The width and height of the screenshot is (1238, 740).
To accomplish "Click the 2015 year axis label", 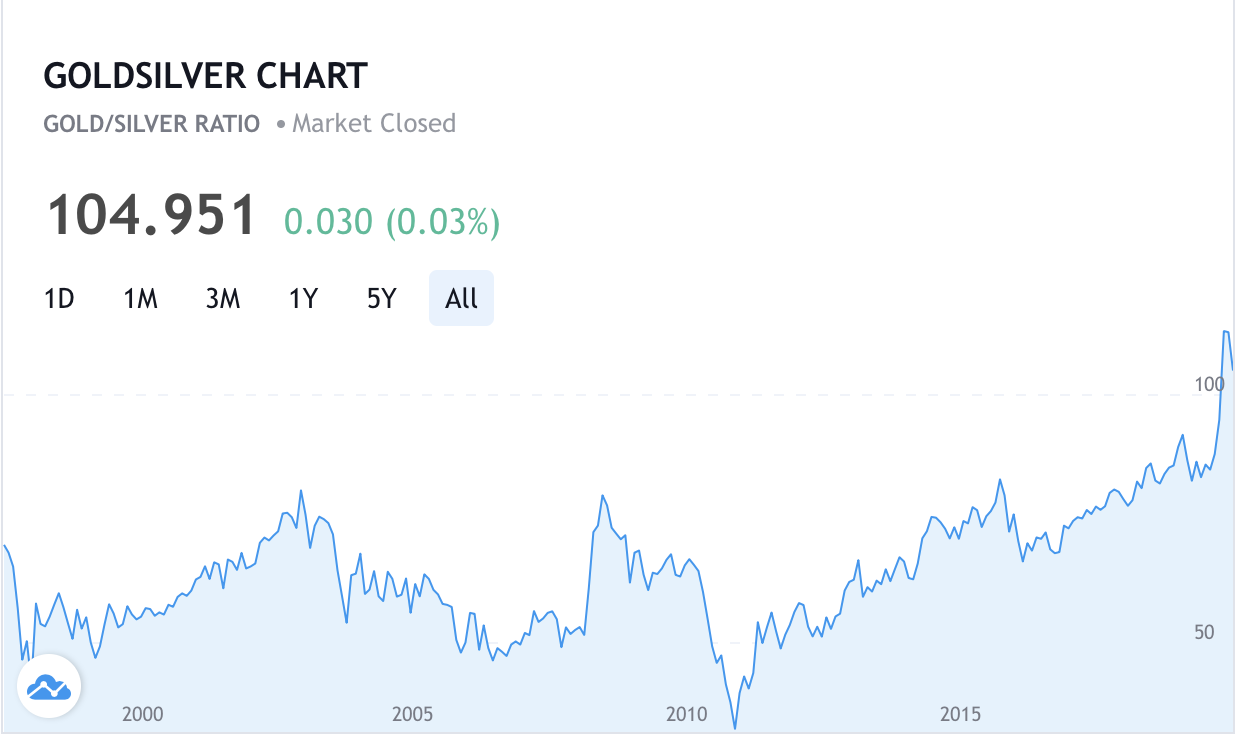I will (960, 714).
